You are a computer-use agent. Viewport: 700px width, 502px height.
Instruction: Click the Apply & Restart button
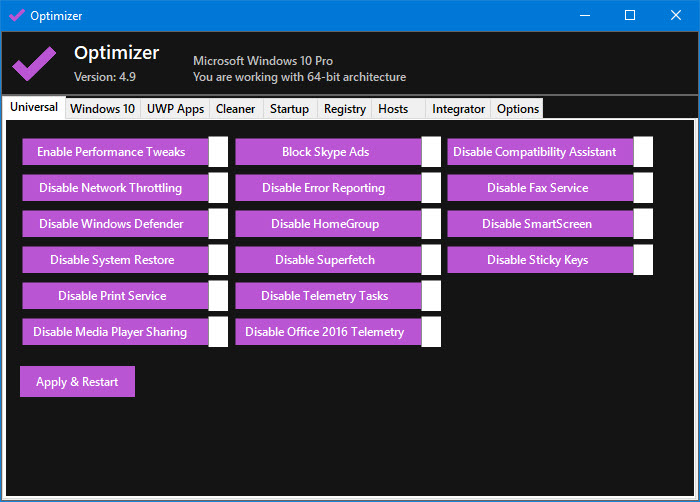[77, 382]
